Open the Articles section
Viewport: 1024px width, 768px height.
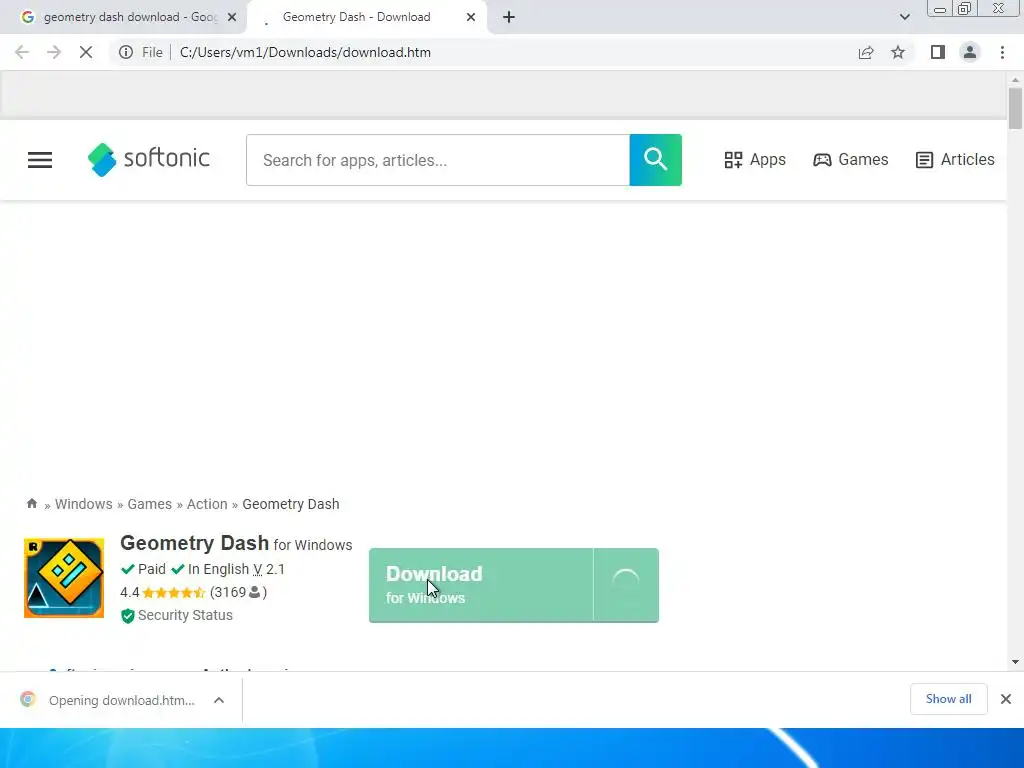(955, 160)
